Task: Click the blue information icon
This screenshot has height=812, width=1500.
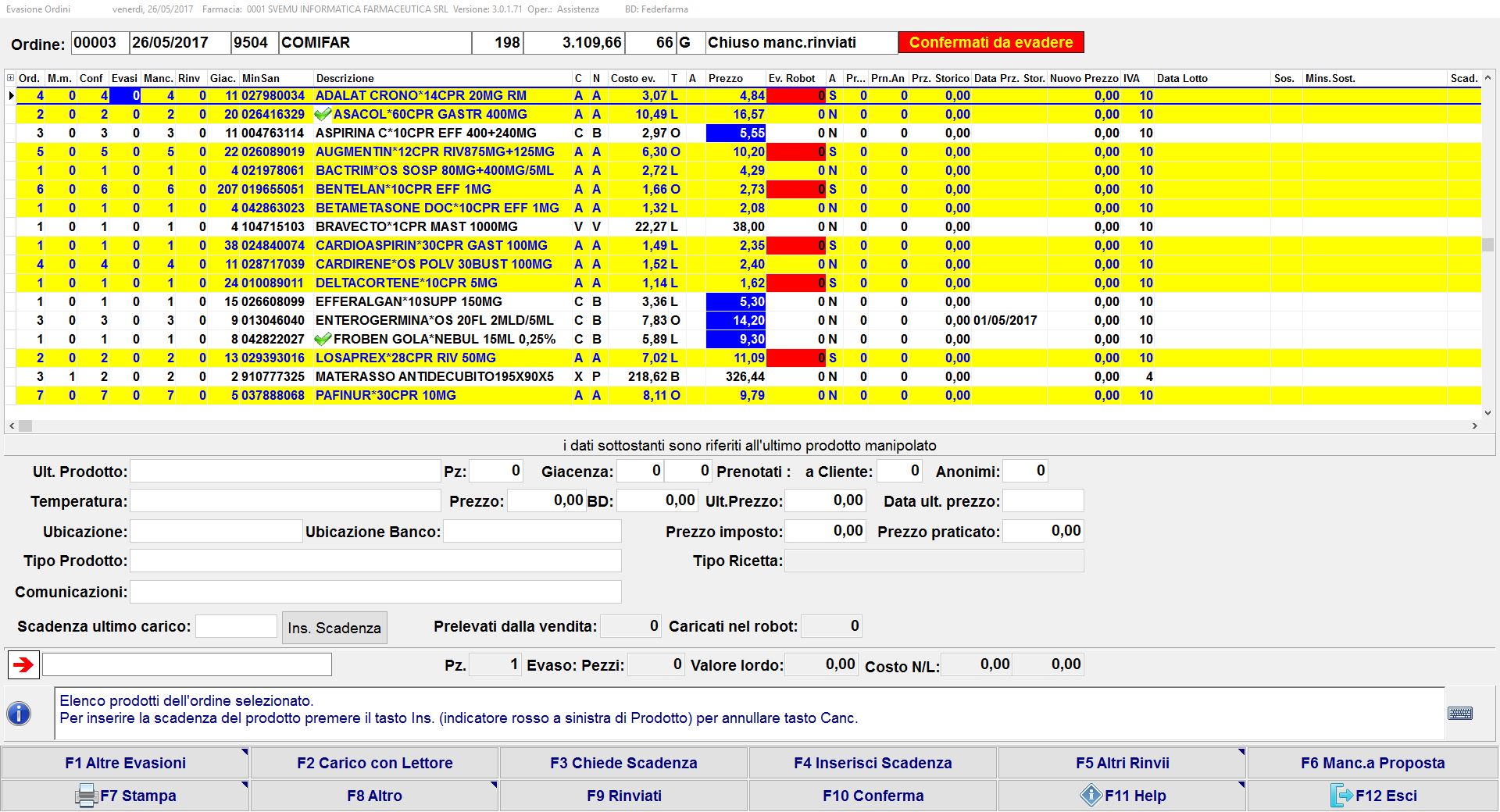Action: pyautogui.click(x=19, y=713)
